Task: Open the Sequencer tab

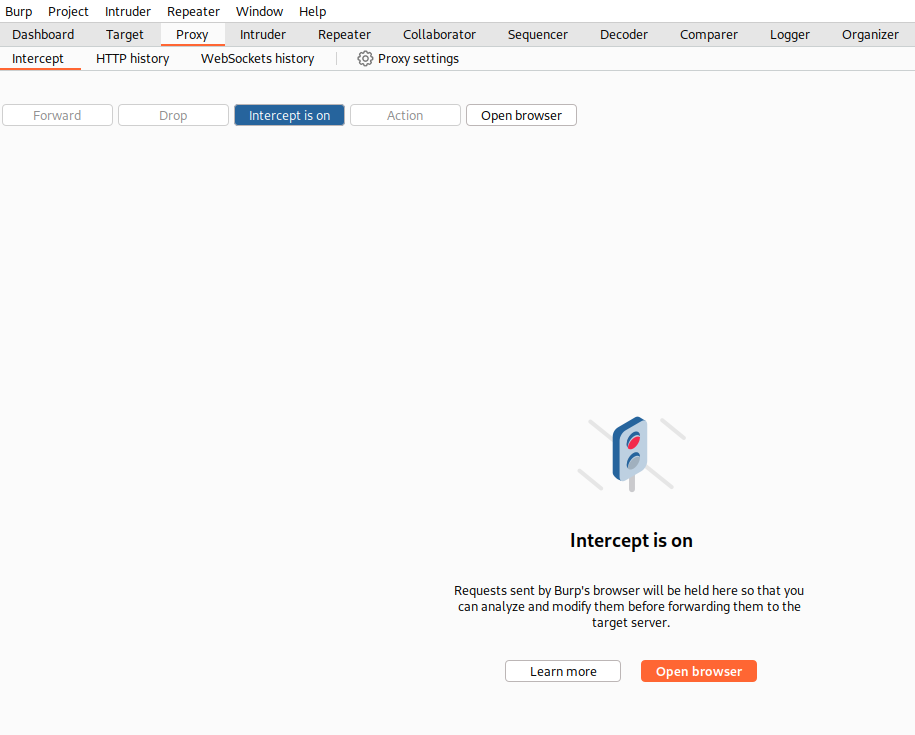Action: click(x=537, y=35)
